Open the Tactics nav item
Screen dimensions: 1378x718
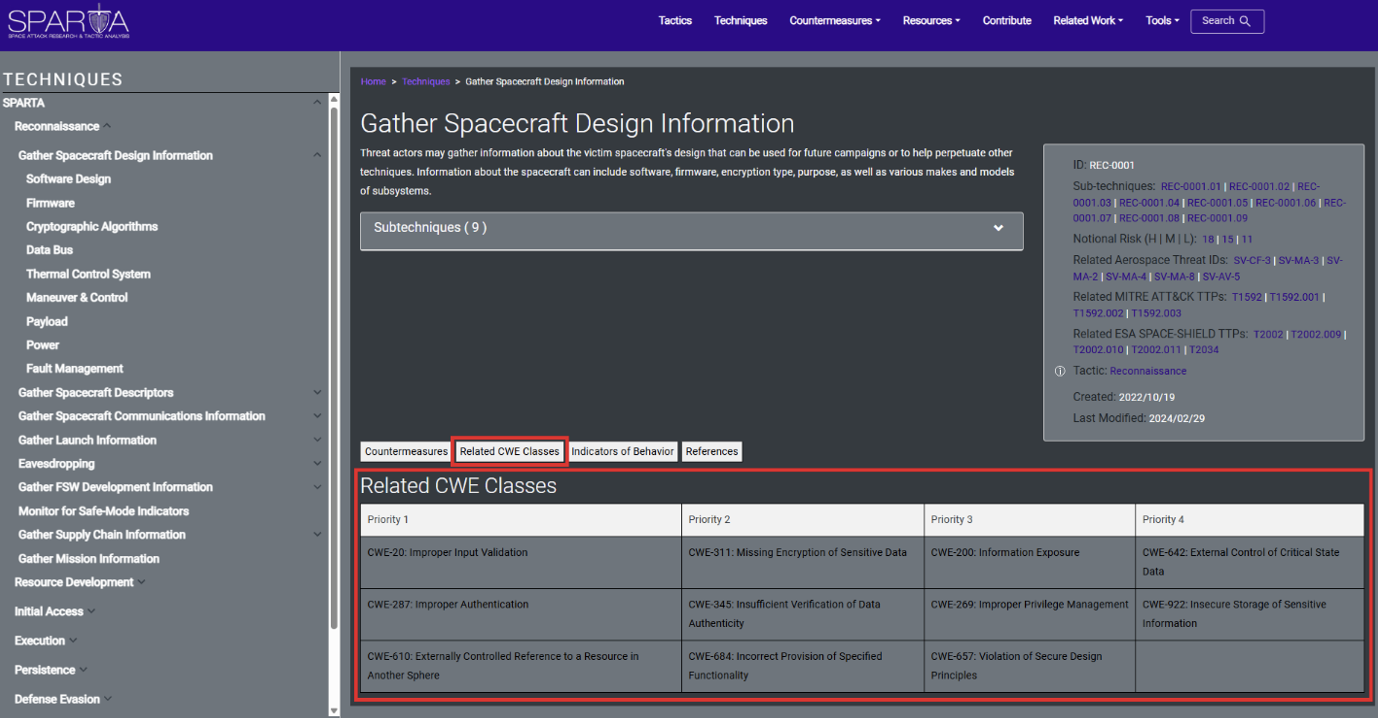point(675,21)
